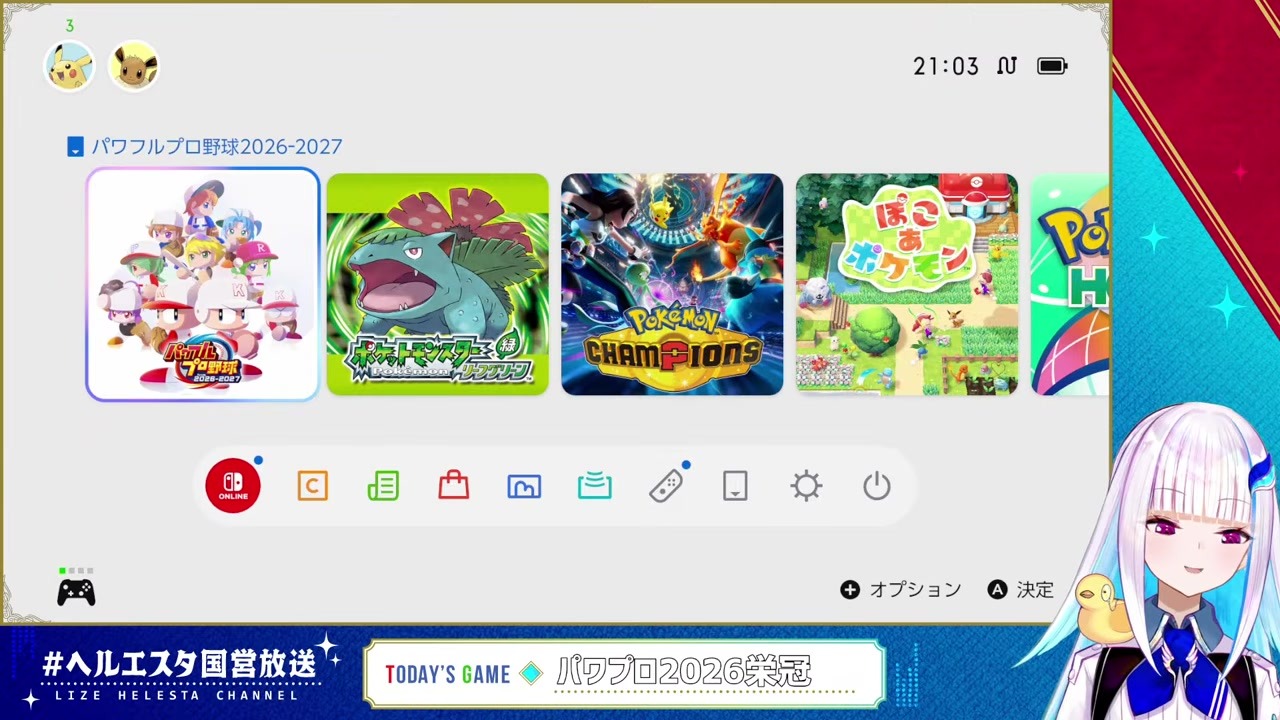Screen dimensions: 1280x720
Task: Open the Pikachu user profile
Action: pos(70,66)
